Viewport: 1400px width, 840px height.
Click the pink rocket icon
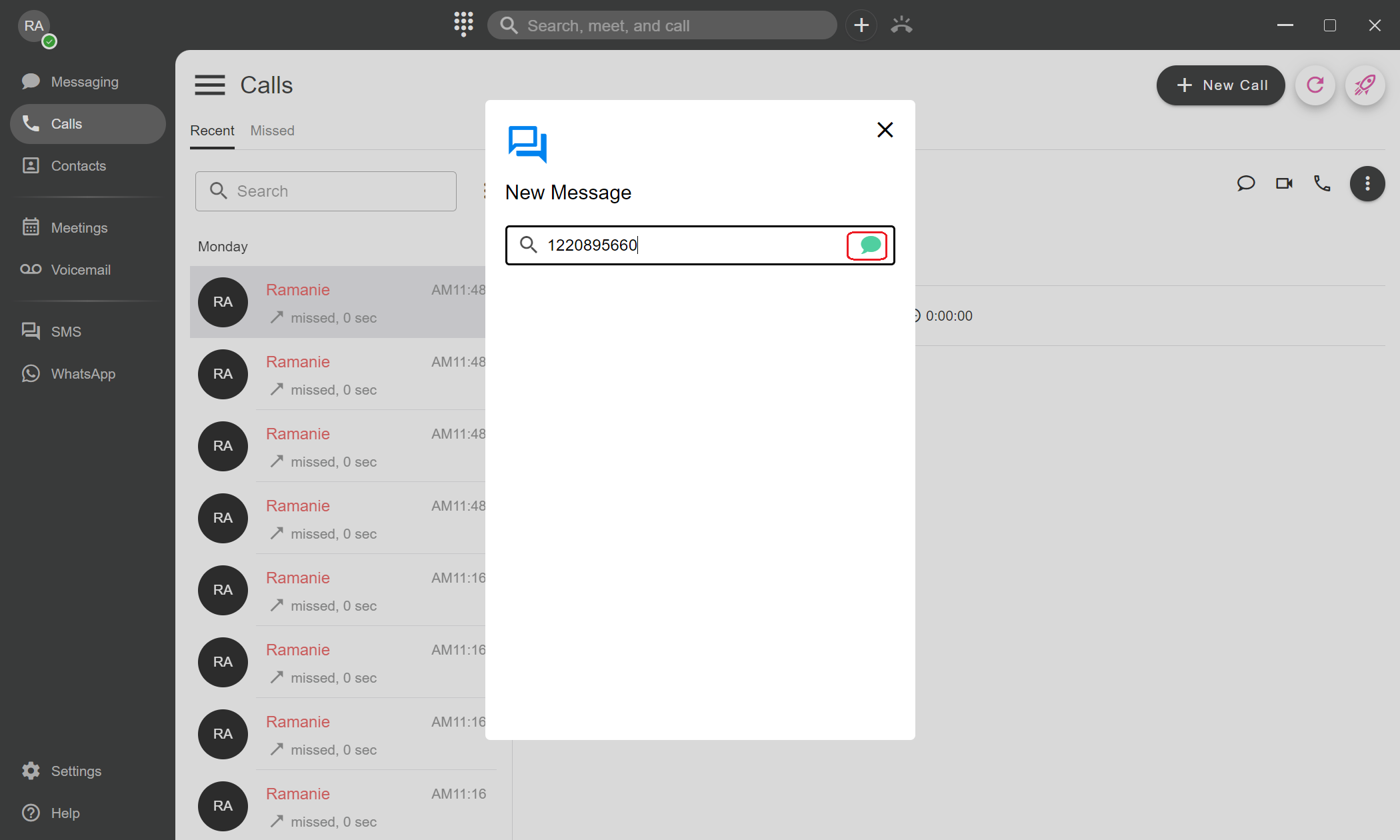1365,85
